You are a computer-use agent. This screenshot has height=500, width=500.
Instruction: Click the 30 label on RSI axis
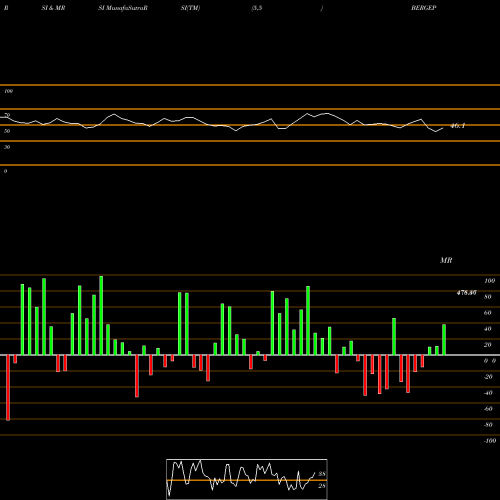pos(7,147)
